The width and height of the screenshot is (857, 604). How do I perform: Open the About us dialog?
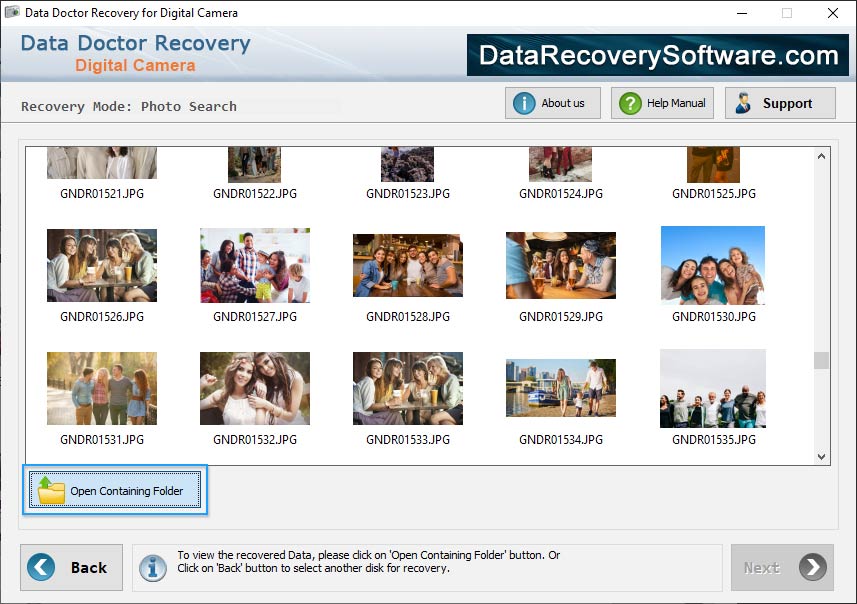click(552, 102)
